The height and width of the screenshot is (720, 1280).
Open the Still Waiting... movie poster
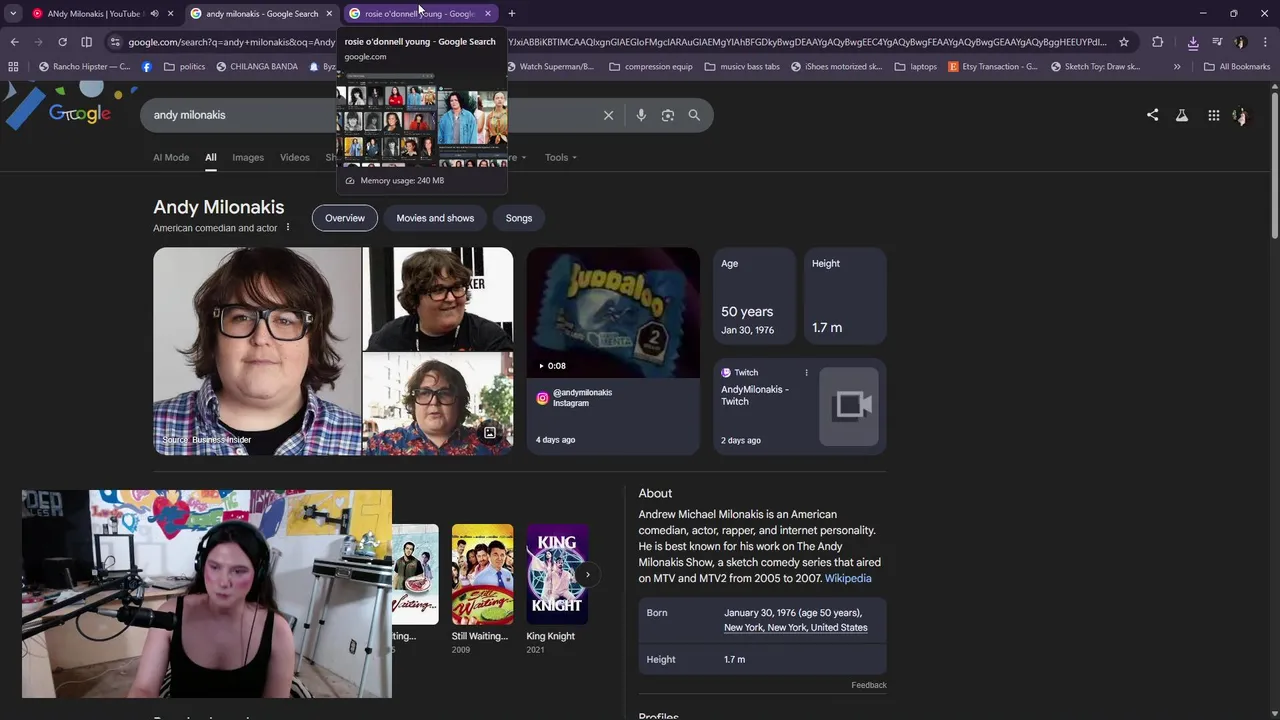point(482,574)
